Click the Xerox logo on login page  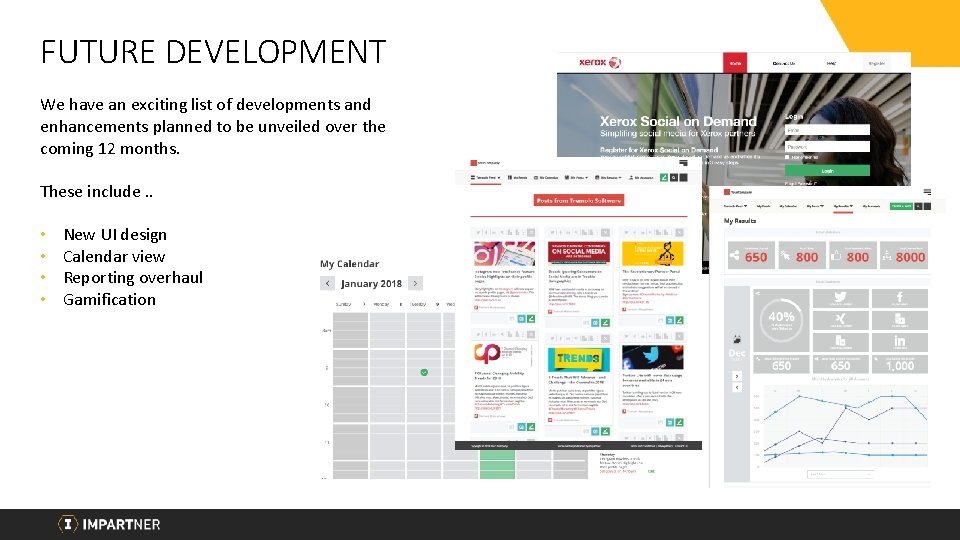(599, 62)
